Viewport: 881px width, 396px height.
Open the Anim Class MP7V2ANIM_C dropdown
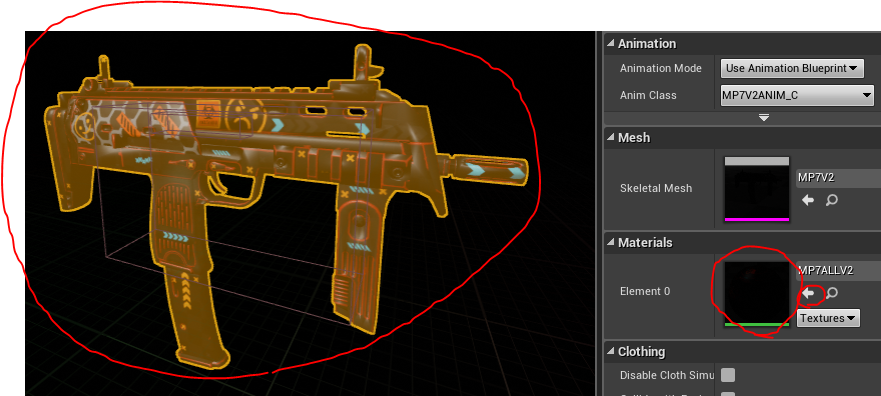click(797, 95)
